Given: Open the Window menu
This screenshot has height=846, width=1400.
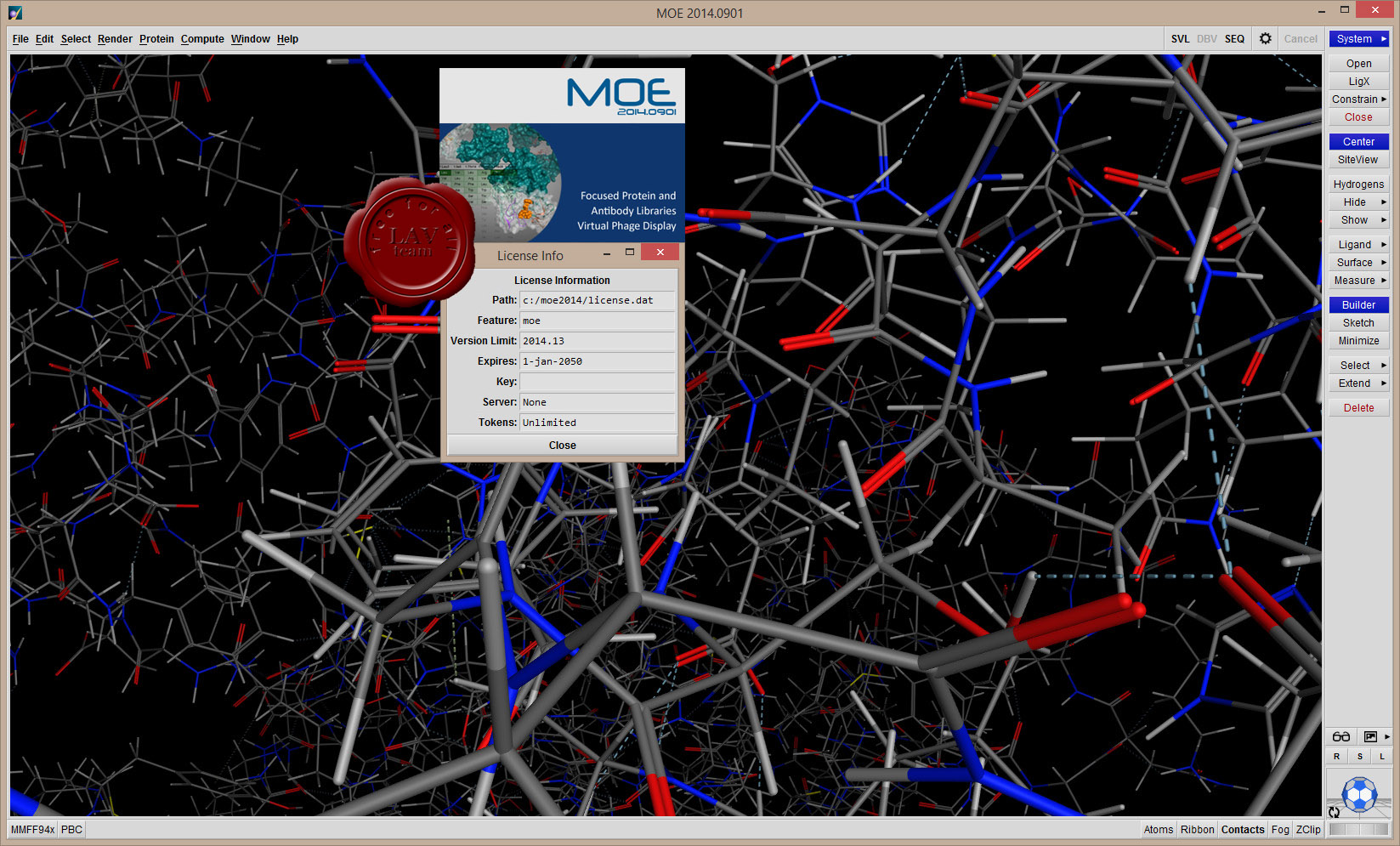Looking at the screenshot, I should [251, 38].
